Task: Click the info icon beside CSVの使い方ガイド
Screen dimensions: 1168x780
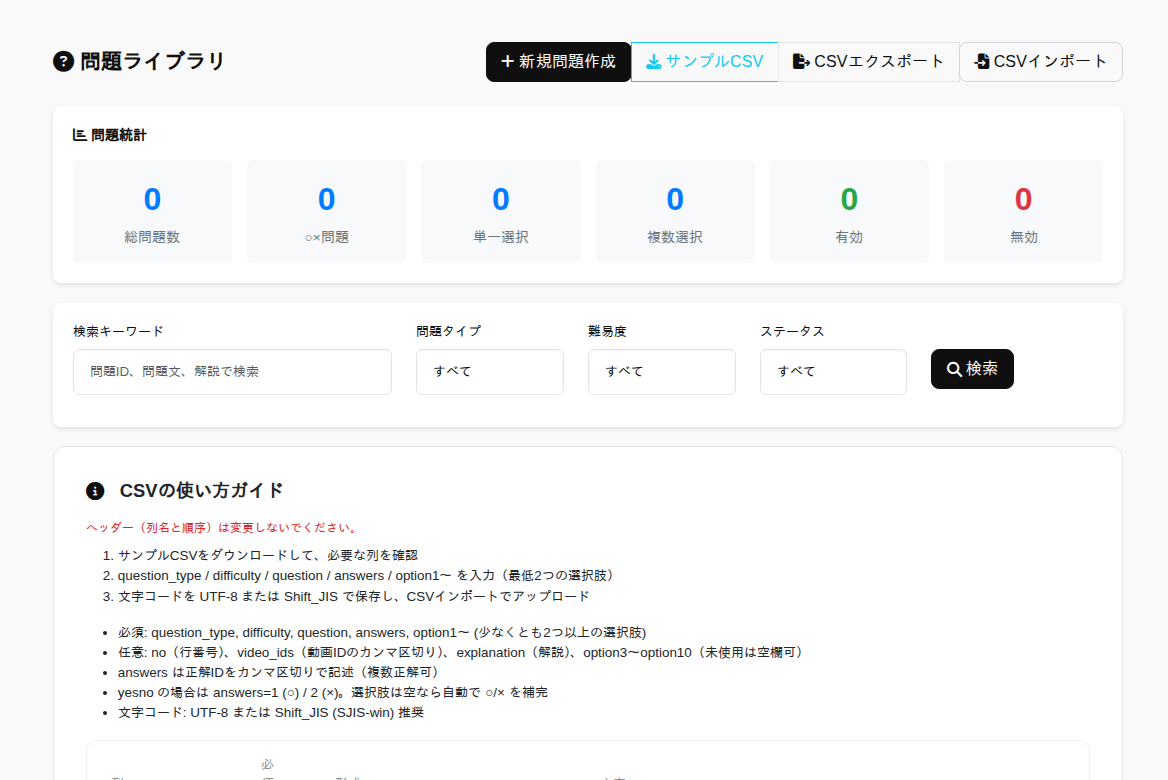Action: (95, 490)
